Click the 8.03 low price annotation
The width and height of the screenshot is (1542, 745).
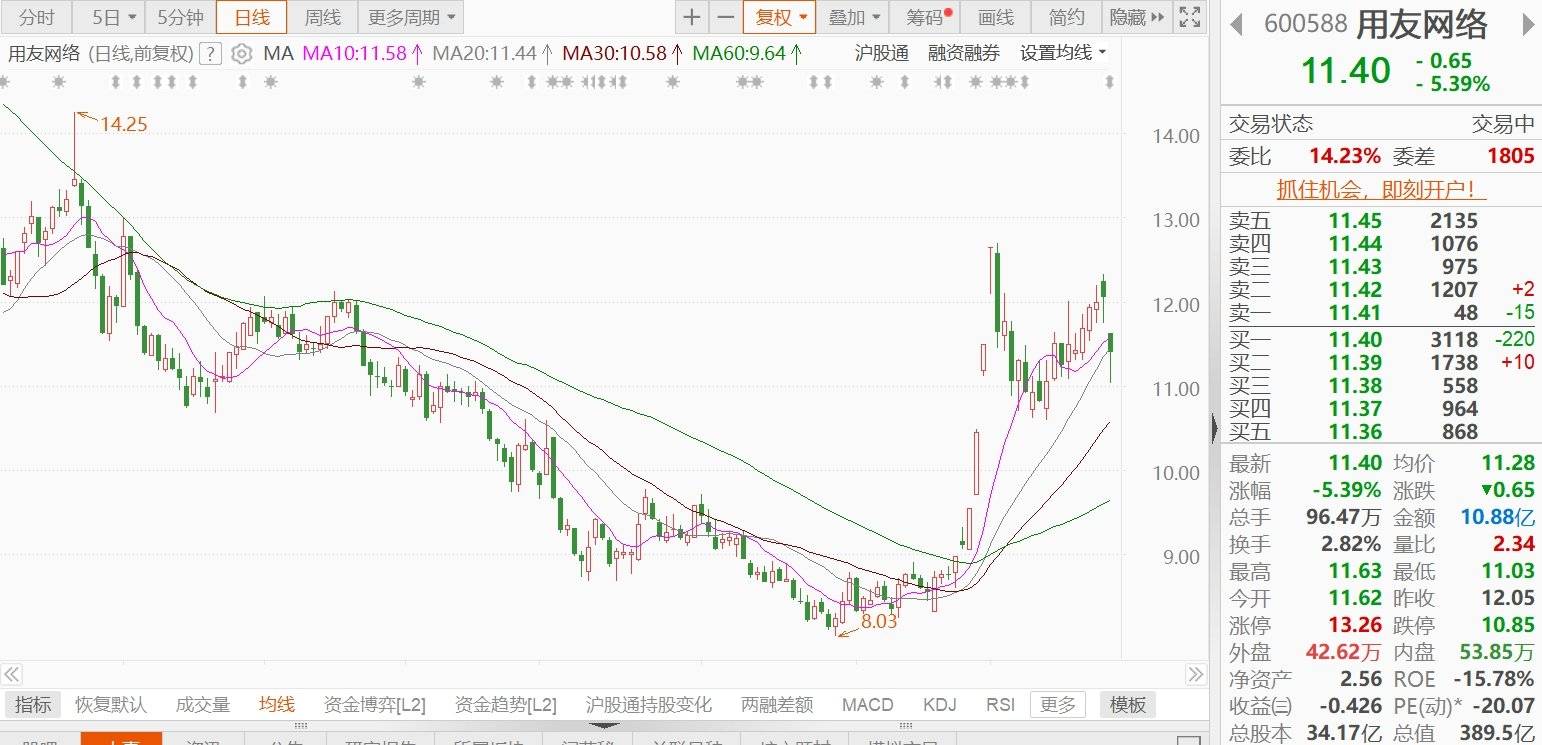tap(879, 621)
